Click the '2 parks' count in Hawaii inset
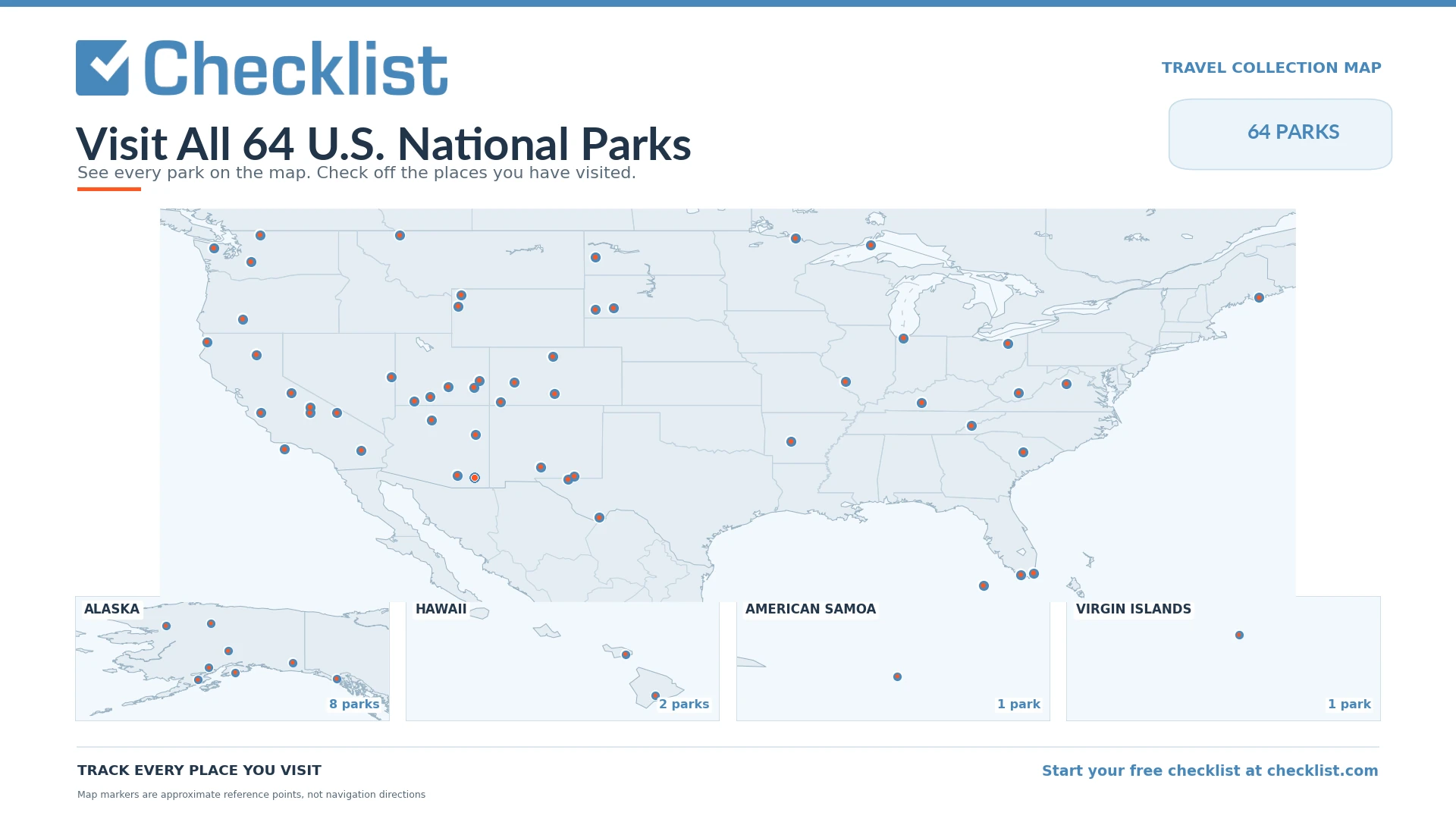Viewport: 1456px width, 819px height. [x=684, y=704]
